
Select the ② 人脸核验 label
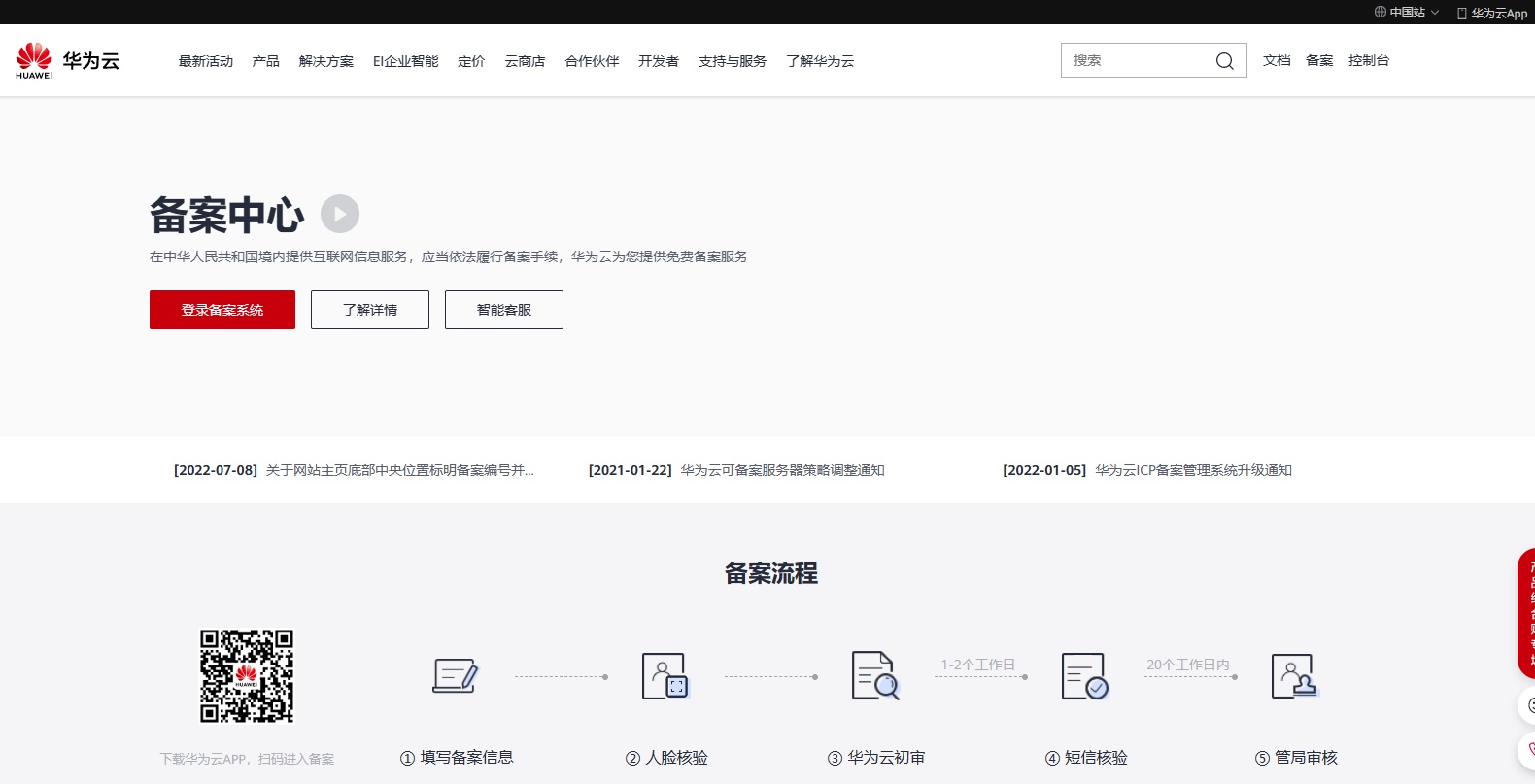coord(666,758)
